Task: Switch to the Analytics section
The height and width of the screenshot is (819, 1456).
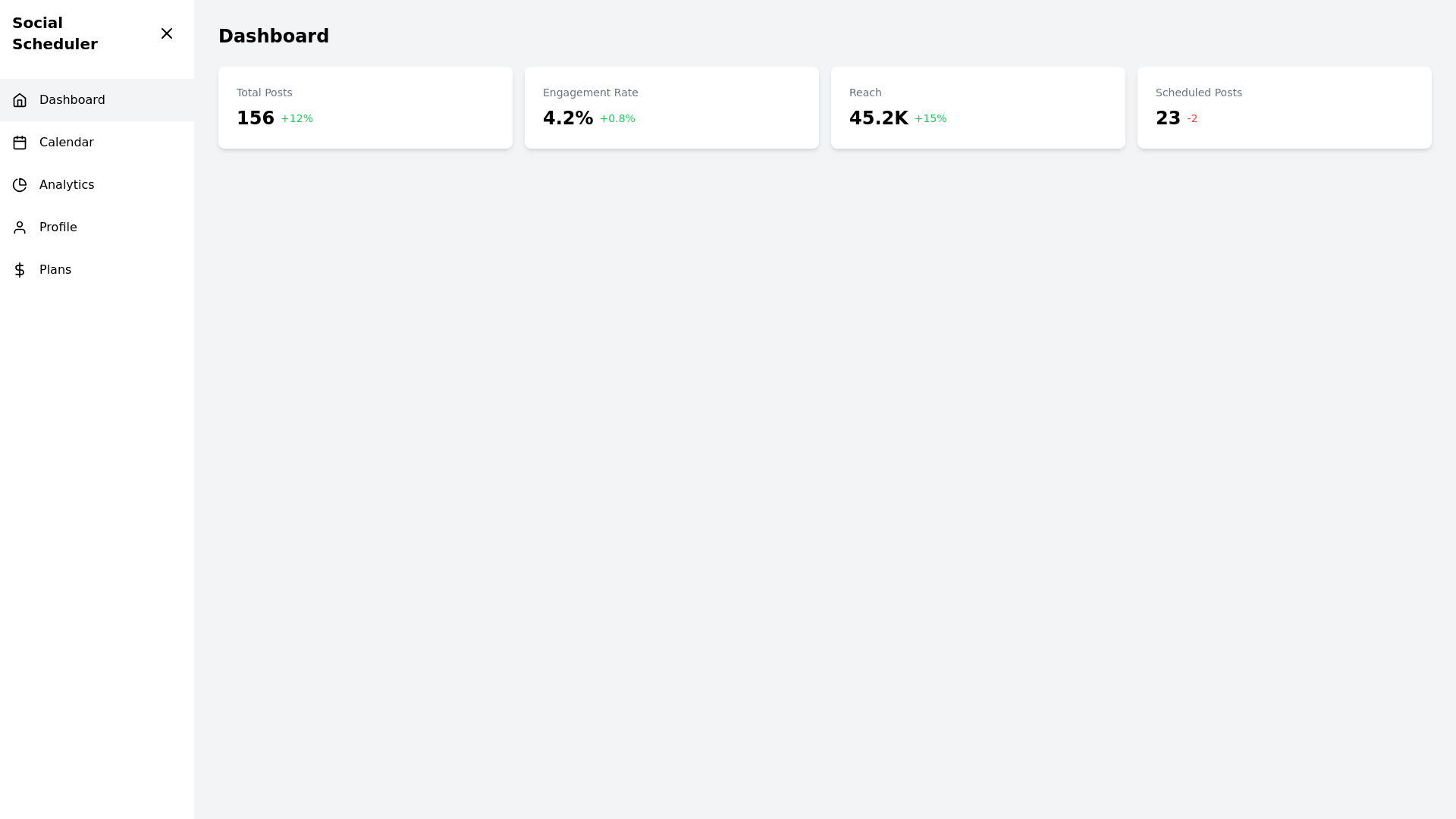Action: [x=67, y=184]
